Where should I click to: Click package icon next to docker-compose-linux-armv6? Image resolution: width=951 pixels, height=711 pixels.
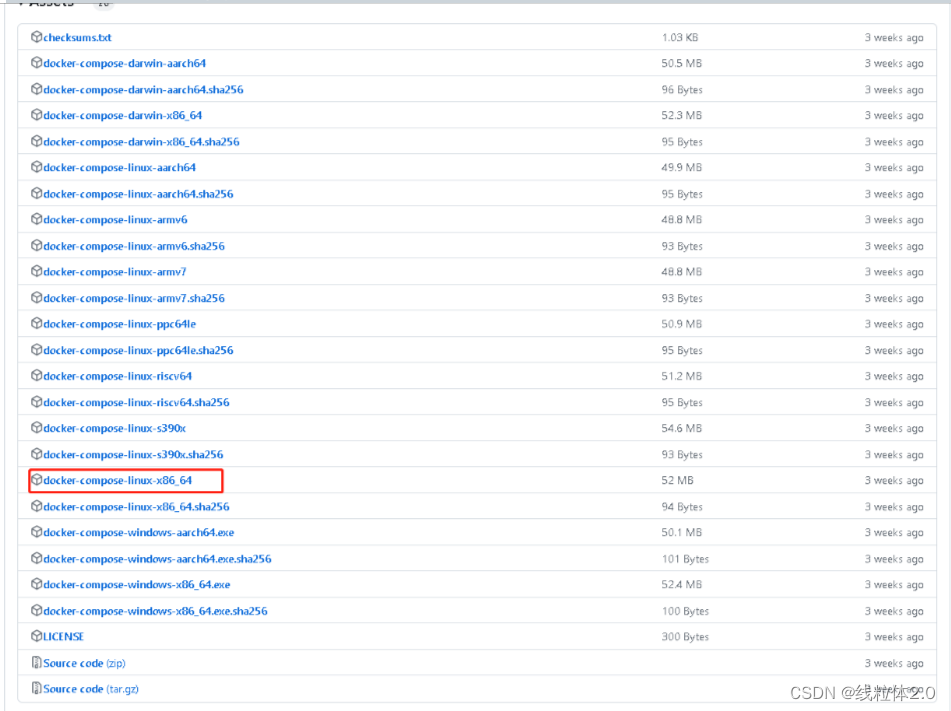(36, 219)
